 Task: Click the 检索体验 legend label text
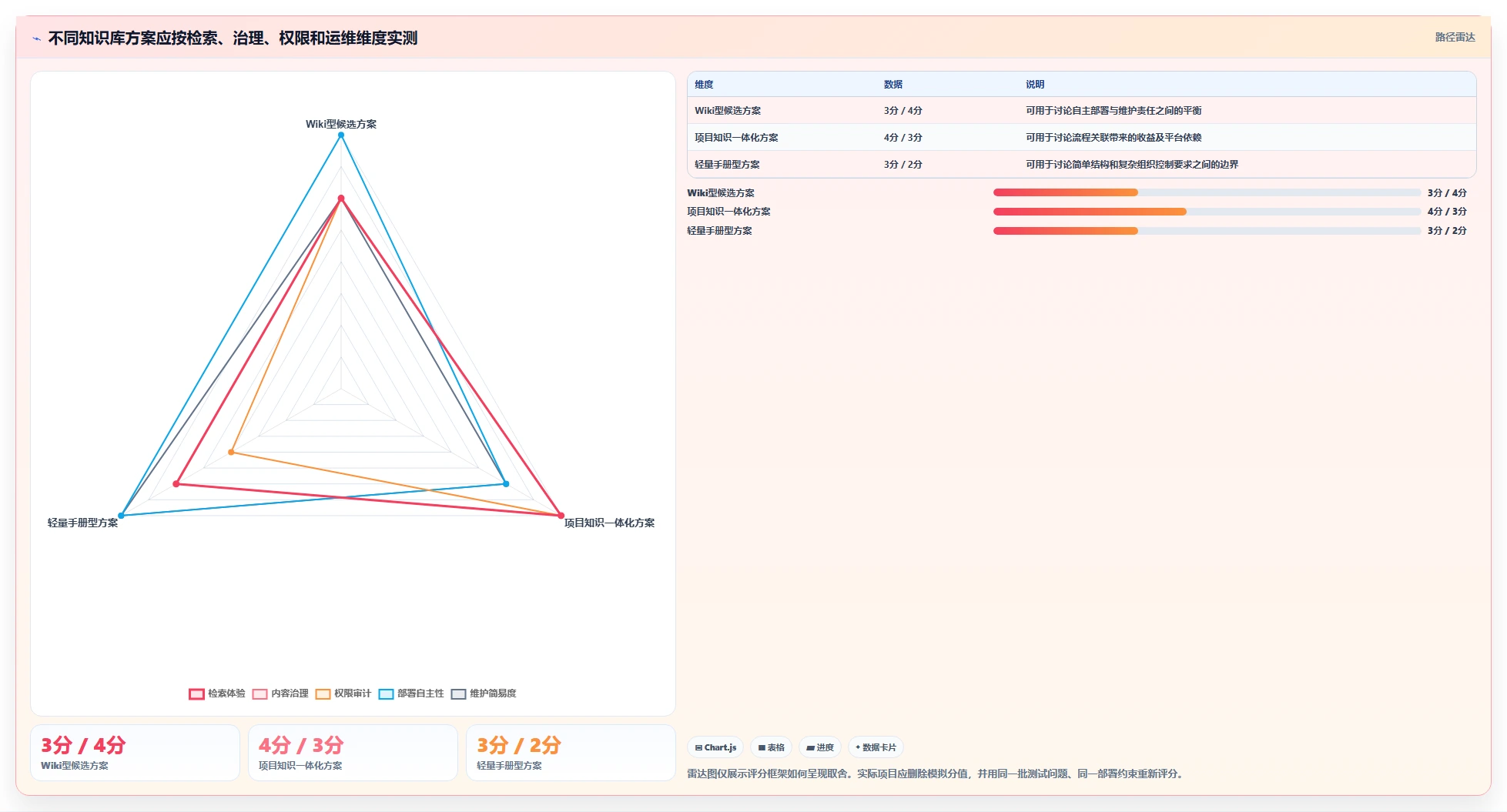coord(226,693)
